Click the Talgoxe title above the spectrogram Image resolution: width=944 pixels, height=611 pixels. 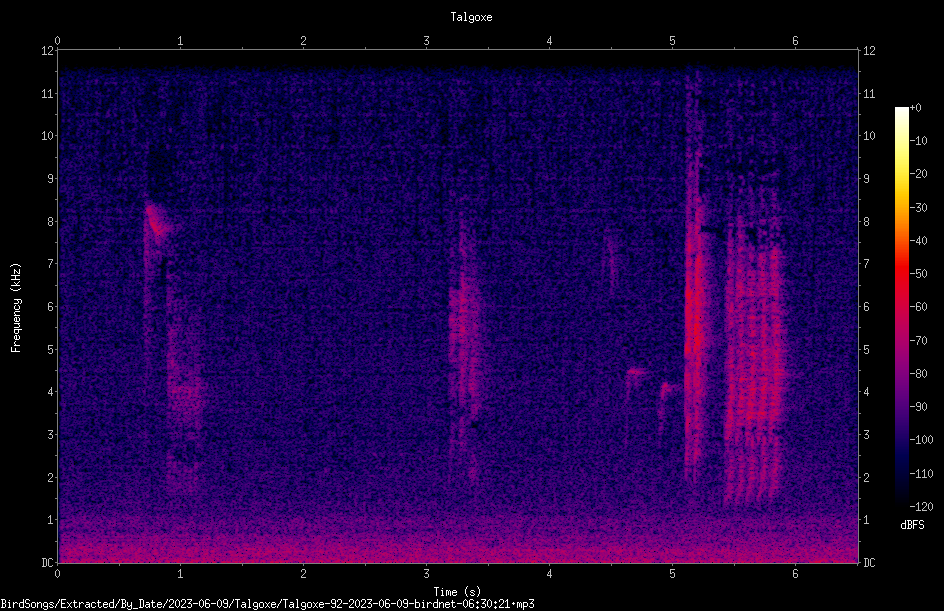471,17
